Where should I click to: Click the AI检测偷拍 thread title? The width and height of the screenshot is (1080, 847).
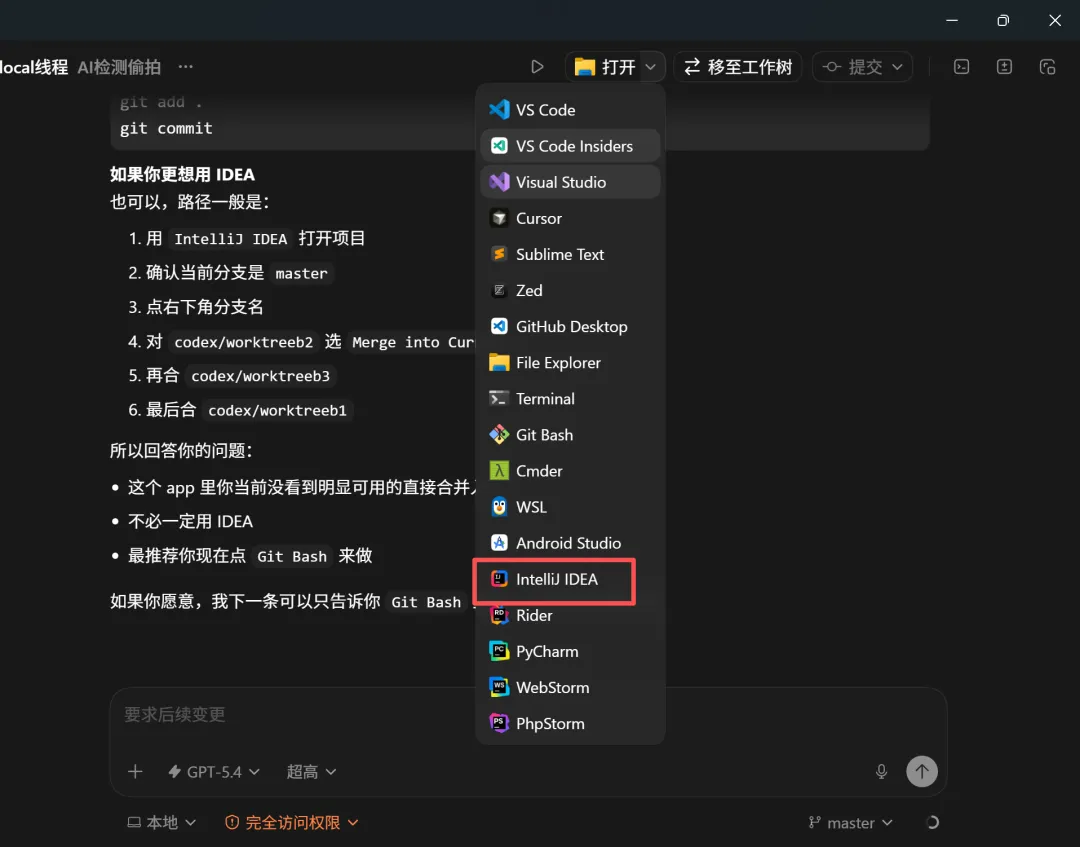tap(119, 67)
